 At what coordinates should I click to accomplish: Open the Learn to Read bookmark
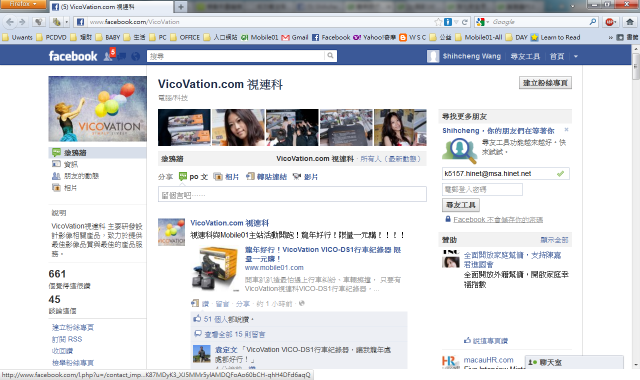(555, 38)
